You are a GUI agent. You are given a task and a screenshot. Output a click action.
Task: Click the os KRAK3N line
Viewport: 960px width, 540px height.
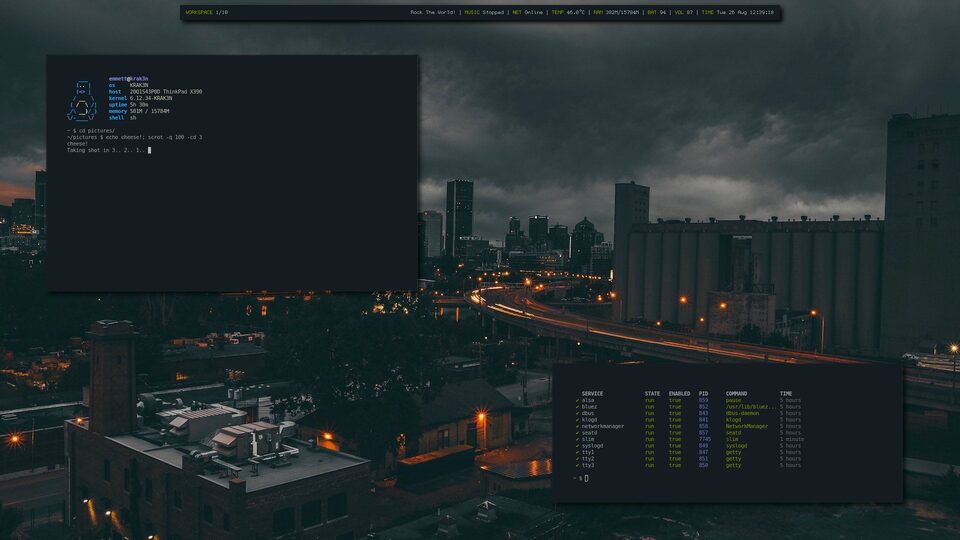(x=129, y=85)
